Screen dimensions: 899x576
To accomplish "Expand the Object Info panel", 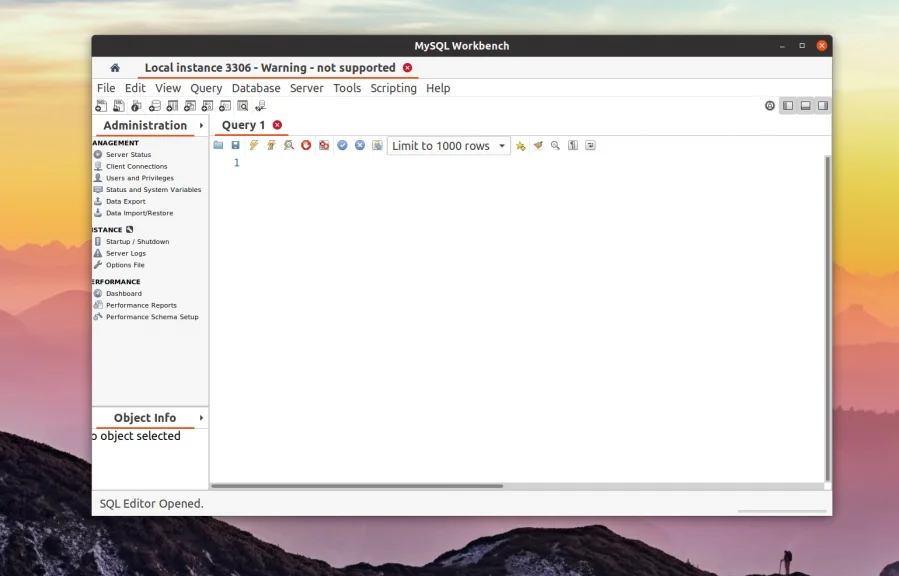I will coord(201,417).
